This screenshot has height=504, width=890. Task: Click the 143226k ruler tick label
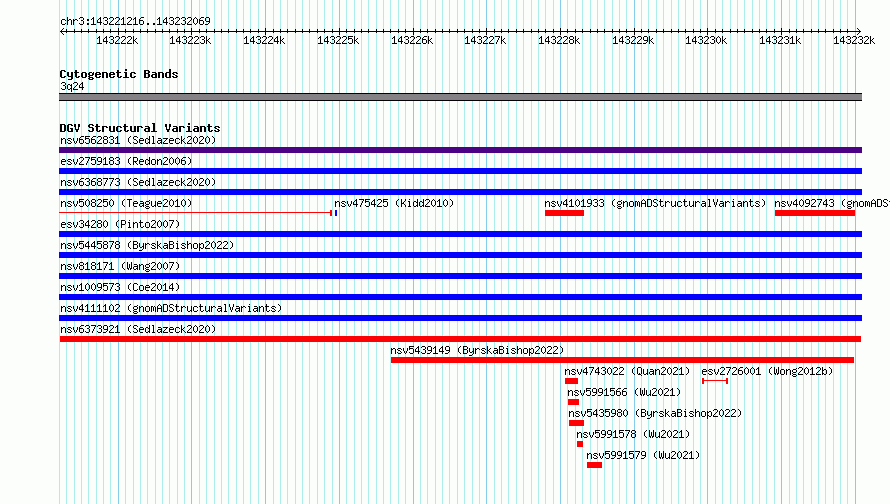412,40
